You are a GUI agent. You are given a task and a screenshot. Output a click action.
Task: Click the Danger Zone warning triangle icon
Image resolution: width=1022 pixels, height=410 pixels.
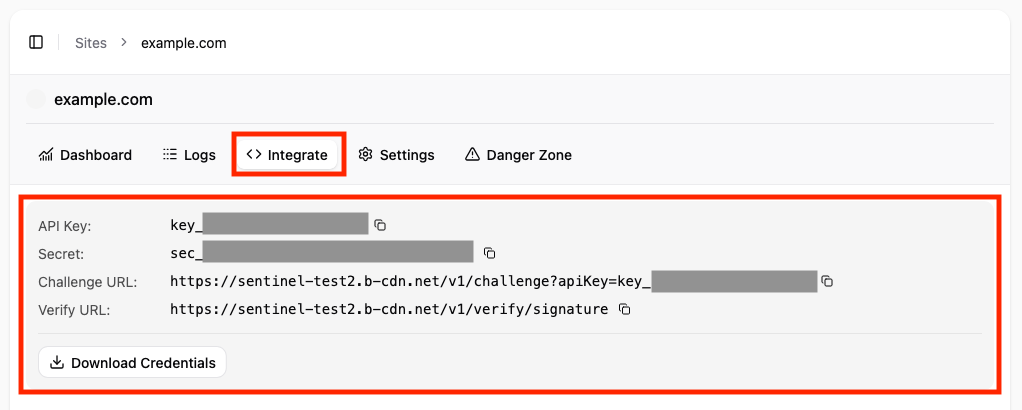[472, 154]
